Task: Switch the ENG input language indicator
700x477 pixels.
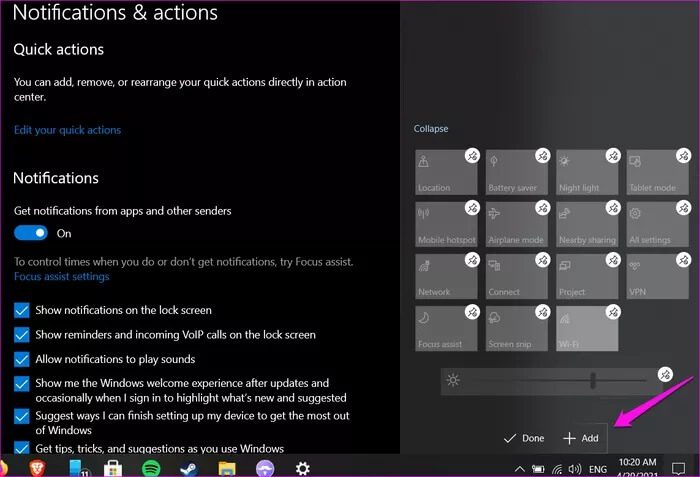Action: (x=598, y=469)
